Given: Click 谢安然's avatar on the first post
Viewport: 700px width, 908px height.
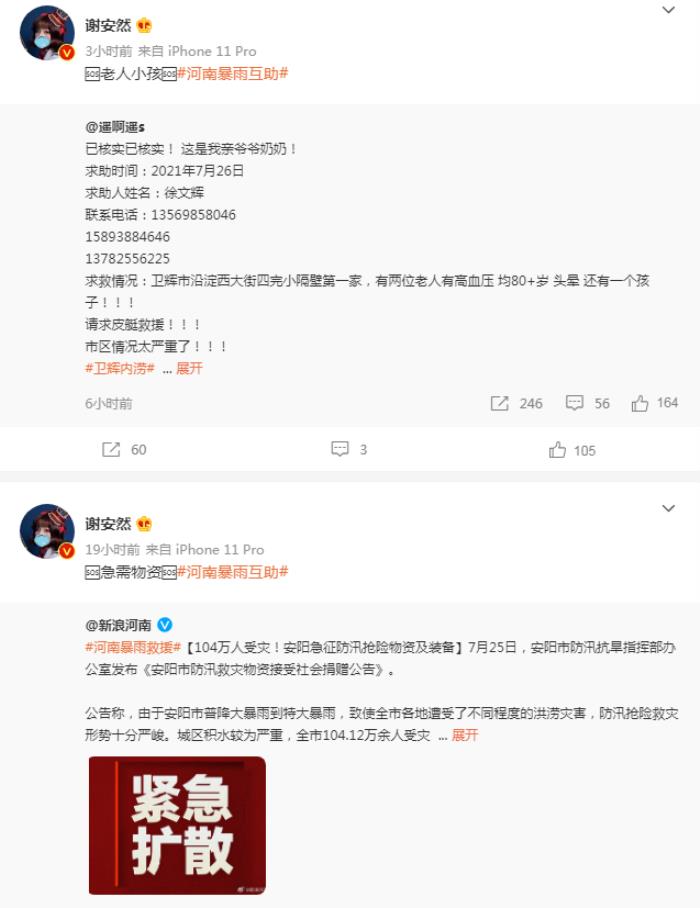Looking at the screenshot, I should point(47,33).
